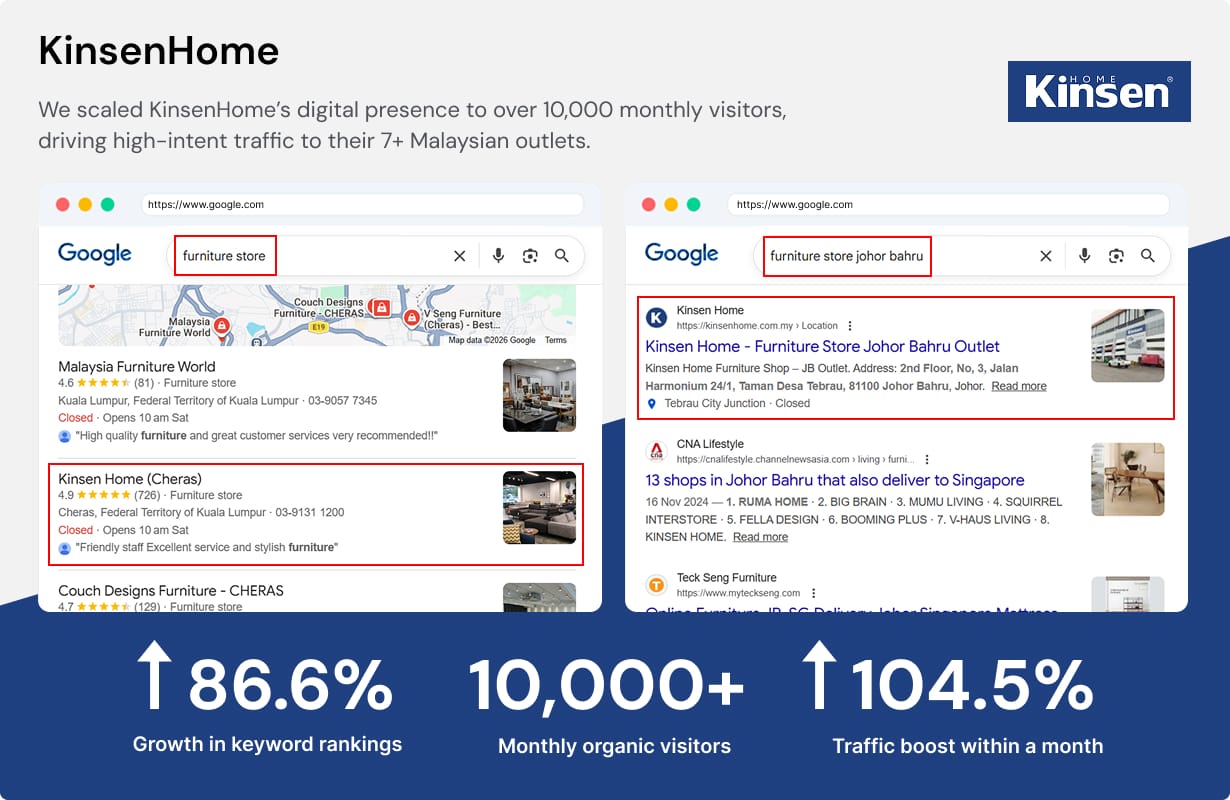Click the Kinsen Home Johor Bahru outlet thumbnail
This screenshot has height=800, width=1230.
pyautogui.click(x=1127, y=345)
